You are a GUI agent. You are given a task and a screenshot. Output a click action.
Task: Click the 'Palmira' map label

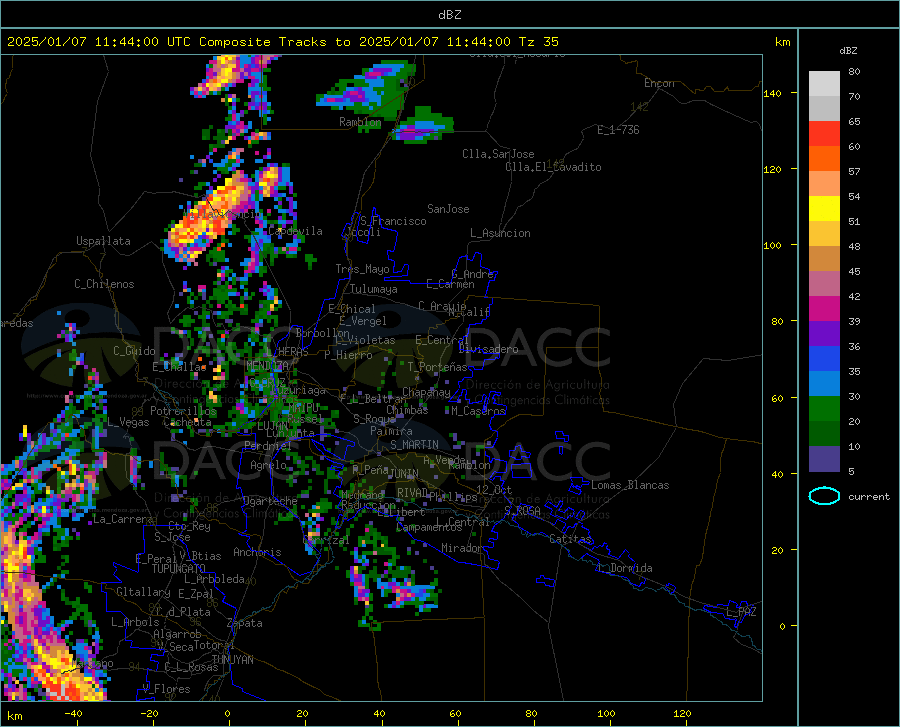391,431
